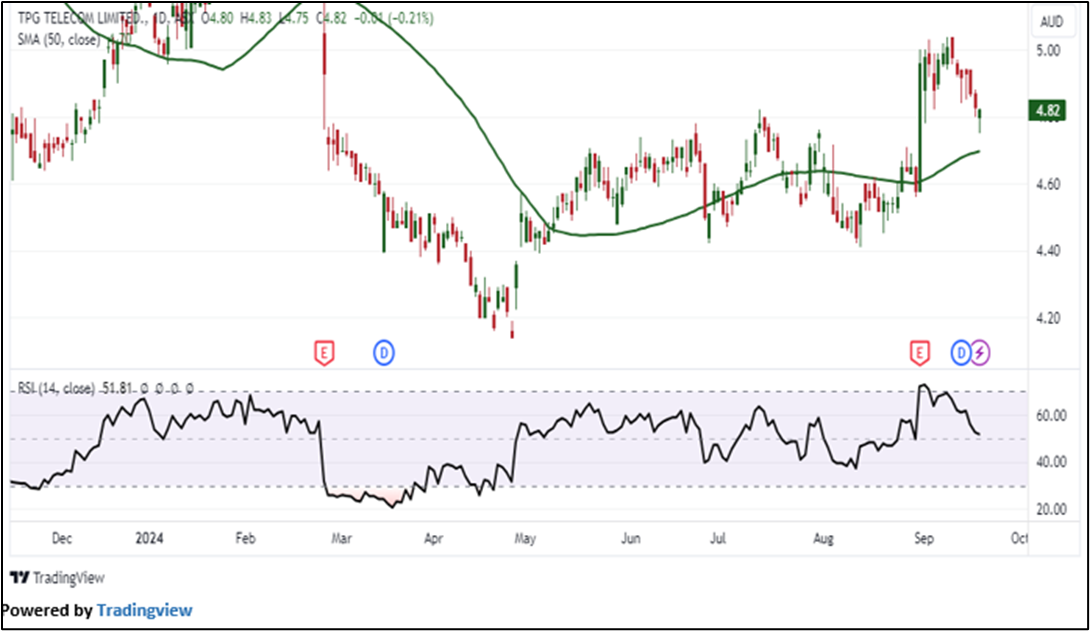Click the high value H4.83
The height and width of the screenshot is (631, 1090).
click(255, 19)
